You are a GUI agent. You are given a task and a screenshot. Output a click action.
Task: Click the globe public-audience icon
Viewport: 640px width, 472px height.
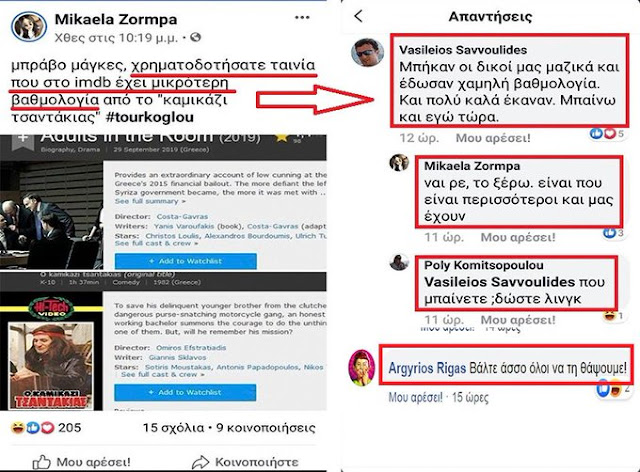pos(196,38)
